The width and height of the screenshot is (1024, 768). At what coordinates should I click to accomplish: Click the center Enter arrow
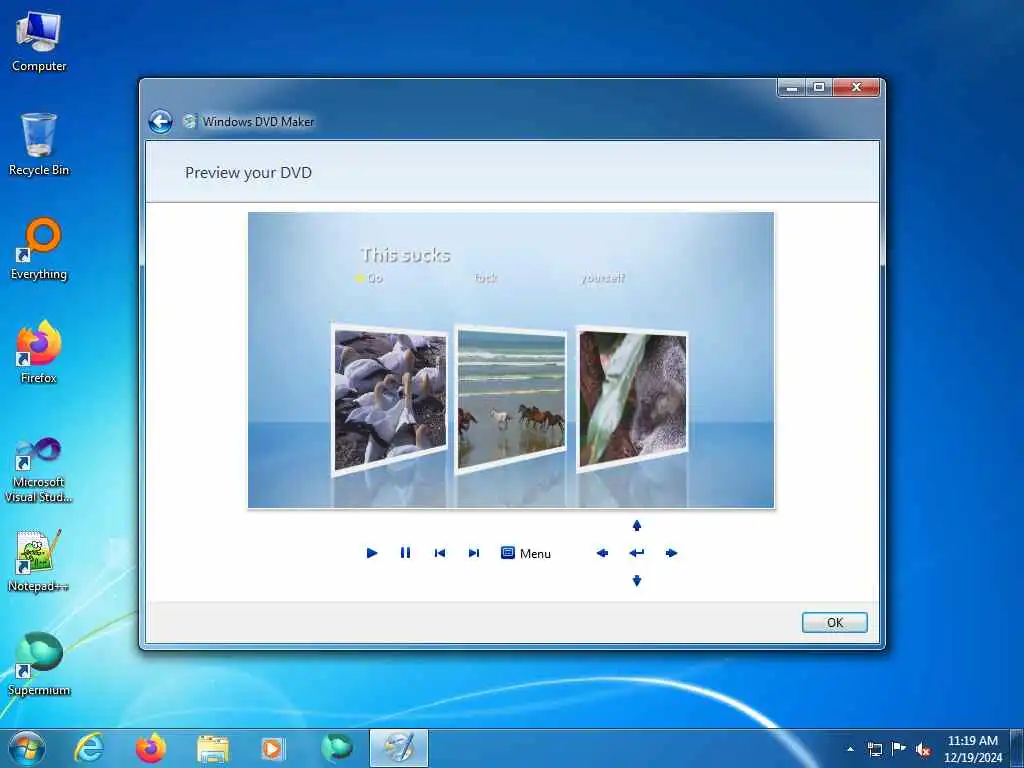click(x=637, y=553)
